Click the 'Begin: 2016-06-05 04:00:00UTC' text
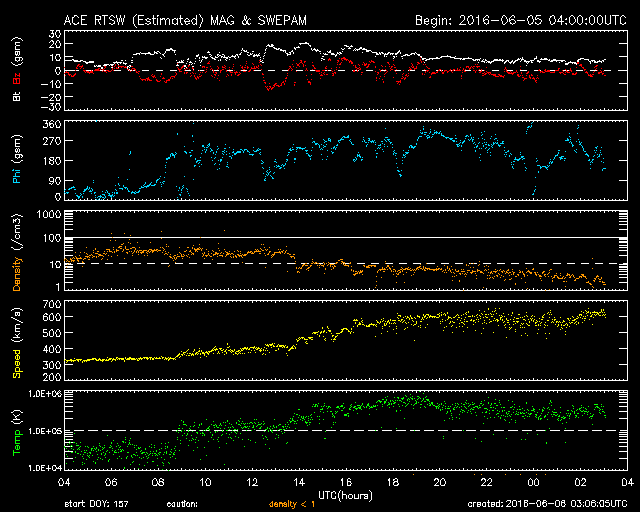 (521, 20)
